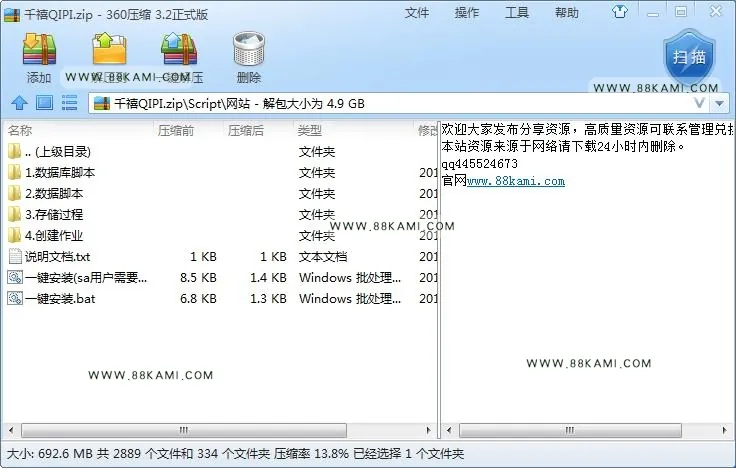Expand the address path history dropdown

pos(699,103)
